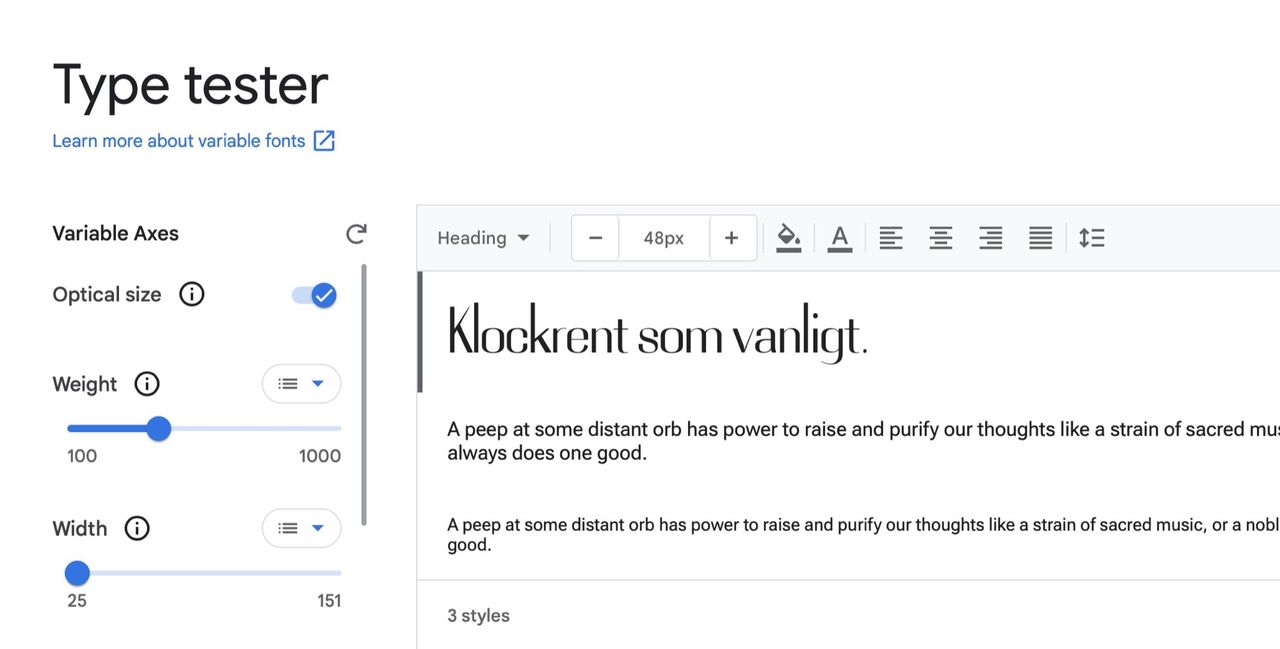The height and width of the screenshot is (649, 1280).
Task: Disable the Optical size toggle
Action: tap(314, 295)
